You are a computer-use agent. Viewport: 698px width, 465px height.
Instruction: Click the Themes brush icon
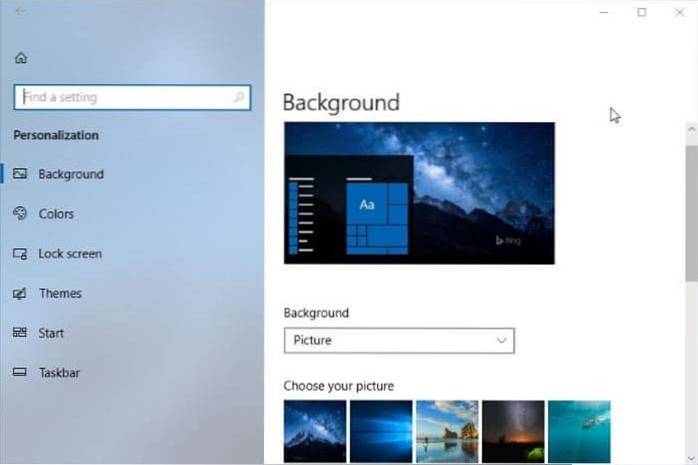pyautogui.click(x=20, y=294)
